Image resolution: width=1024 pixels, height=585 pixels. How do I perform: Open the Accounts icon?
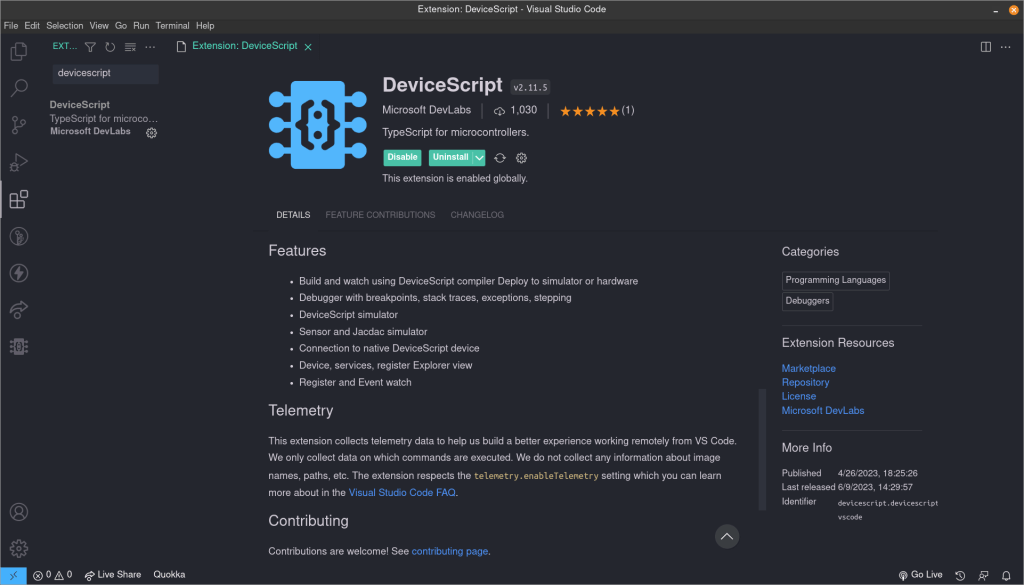point(19,512)
